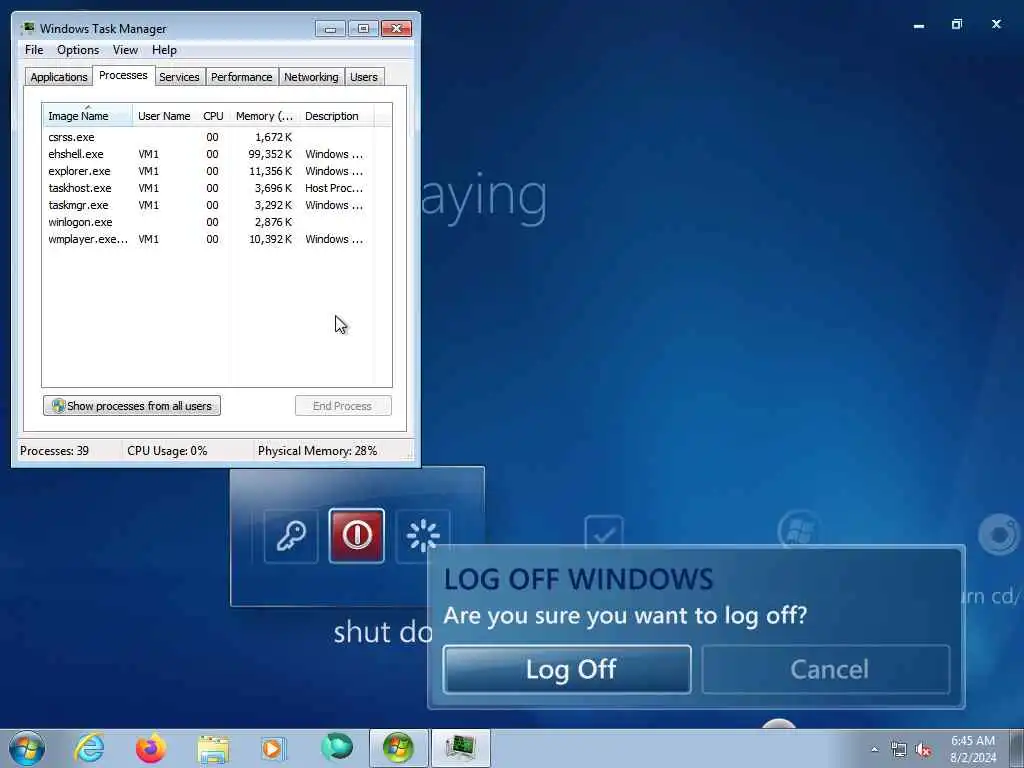The image size is (1024, 768).
Task: Click the End Process button
Action: [x=343, y=406]
